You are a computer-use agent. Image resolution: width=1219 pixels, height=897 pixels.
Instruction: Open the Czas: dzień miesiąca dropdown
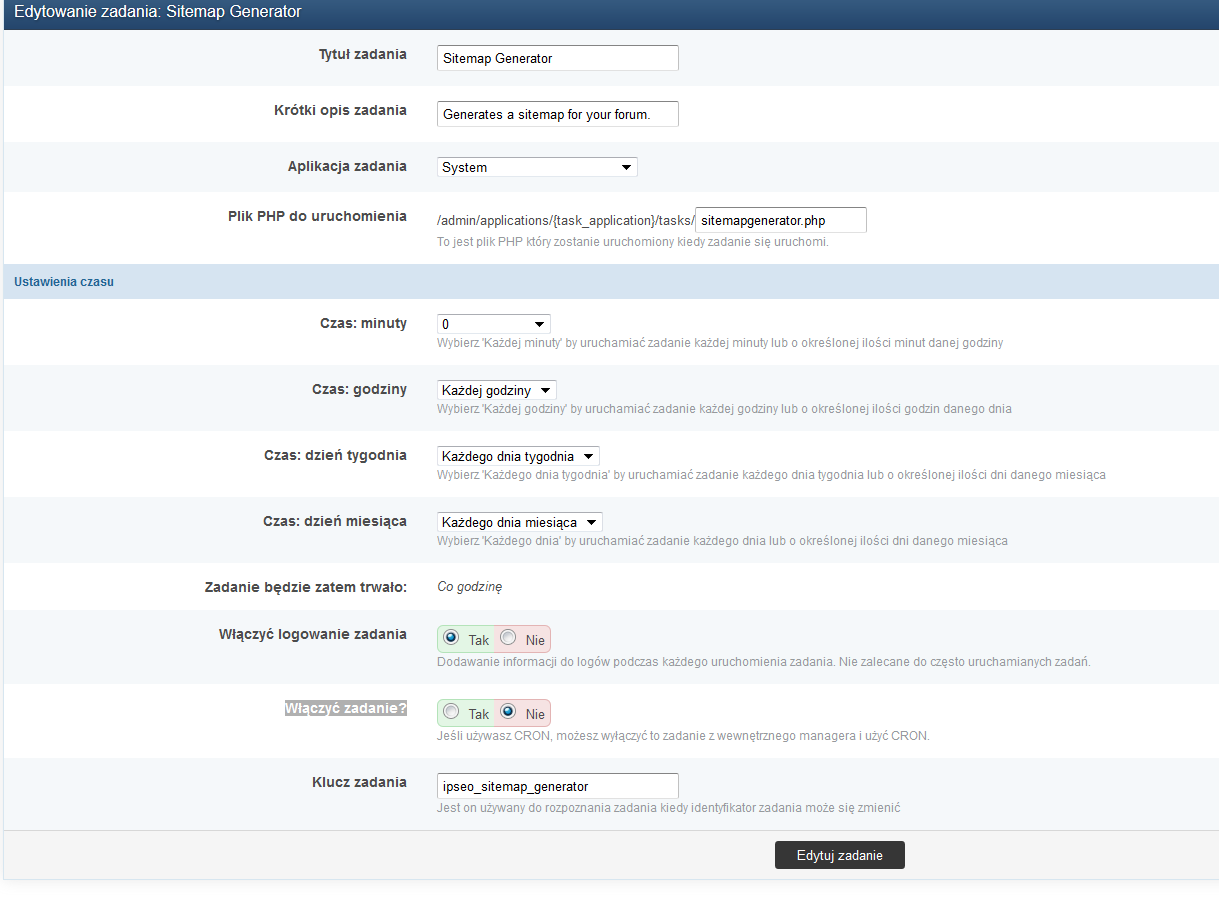518,521
